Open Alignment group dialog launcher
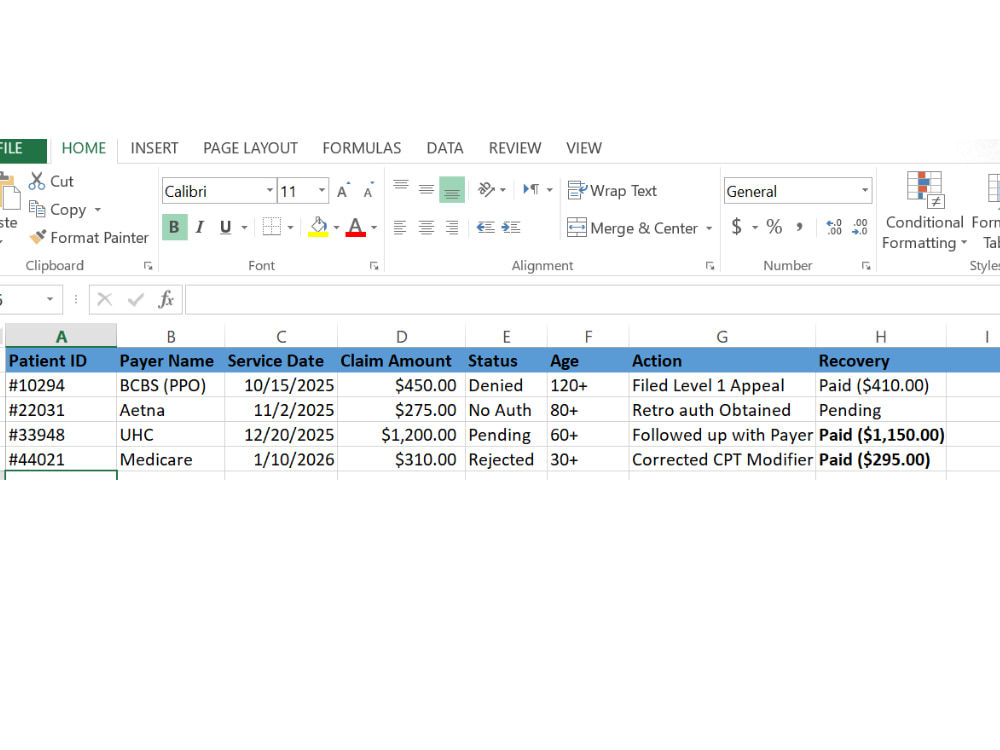1000x750 pixels. tap(710, 266)
